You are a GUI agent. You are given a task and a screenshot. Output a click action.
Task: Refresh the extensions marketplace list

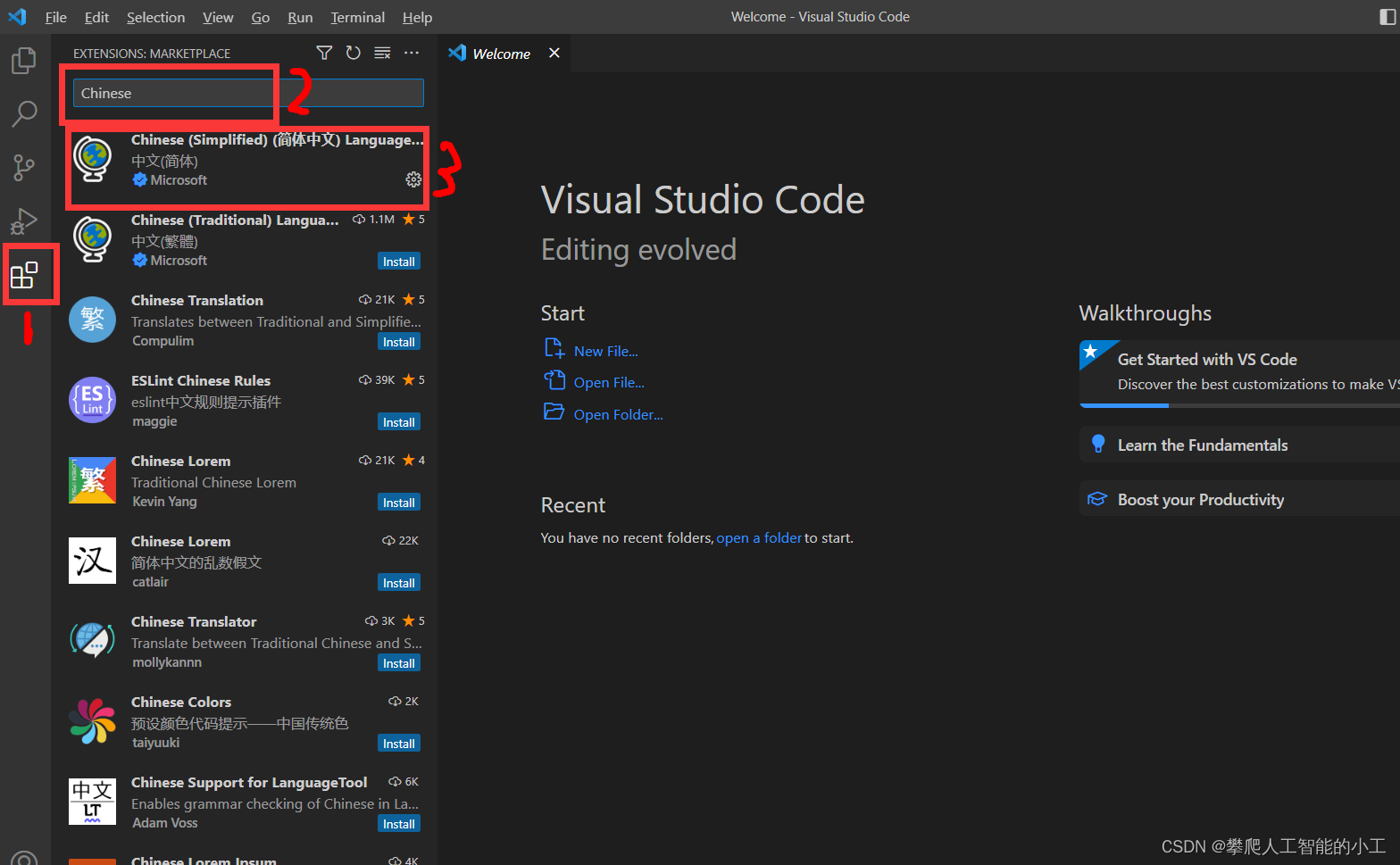point(354,53)
